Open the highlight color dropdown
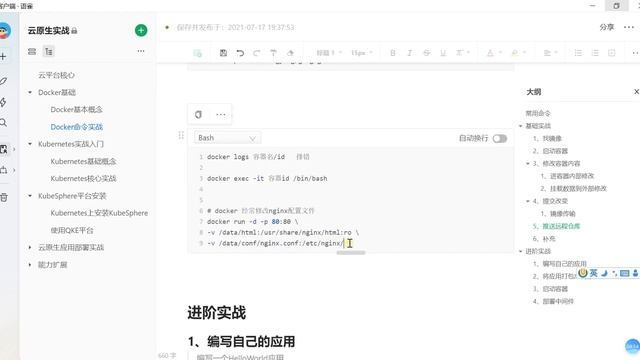 tap(518, 53)
